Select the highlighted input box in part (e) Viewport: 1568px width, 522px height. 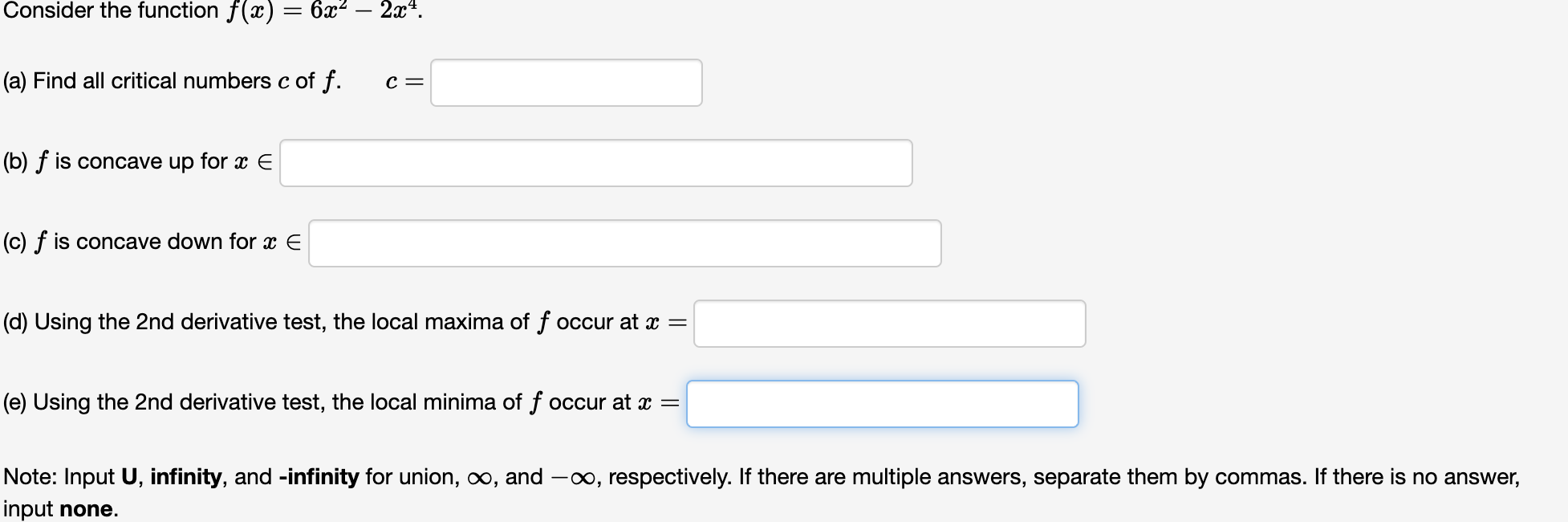pos(883,404)
